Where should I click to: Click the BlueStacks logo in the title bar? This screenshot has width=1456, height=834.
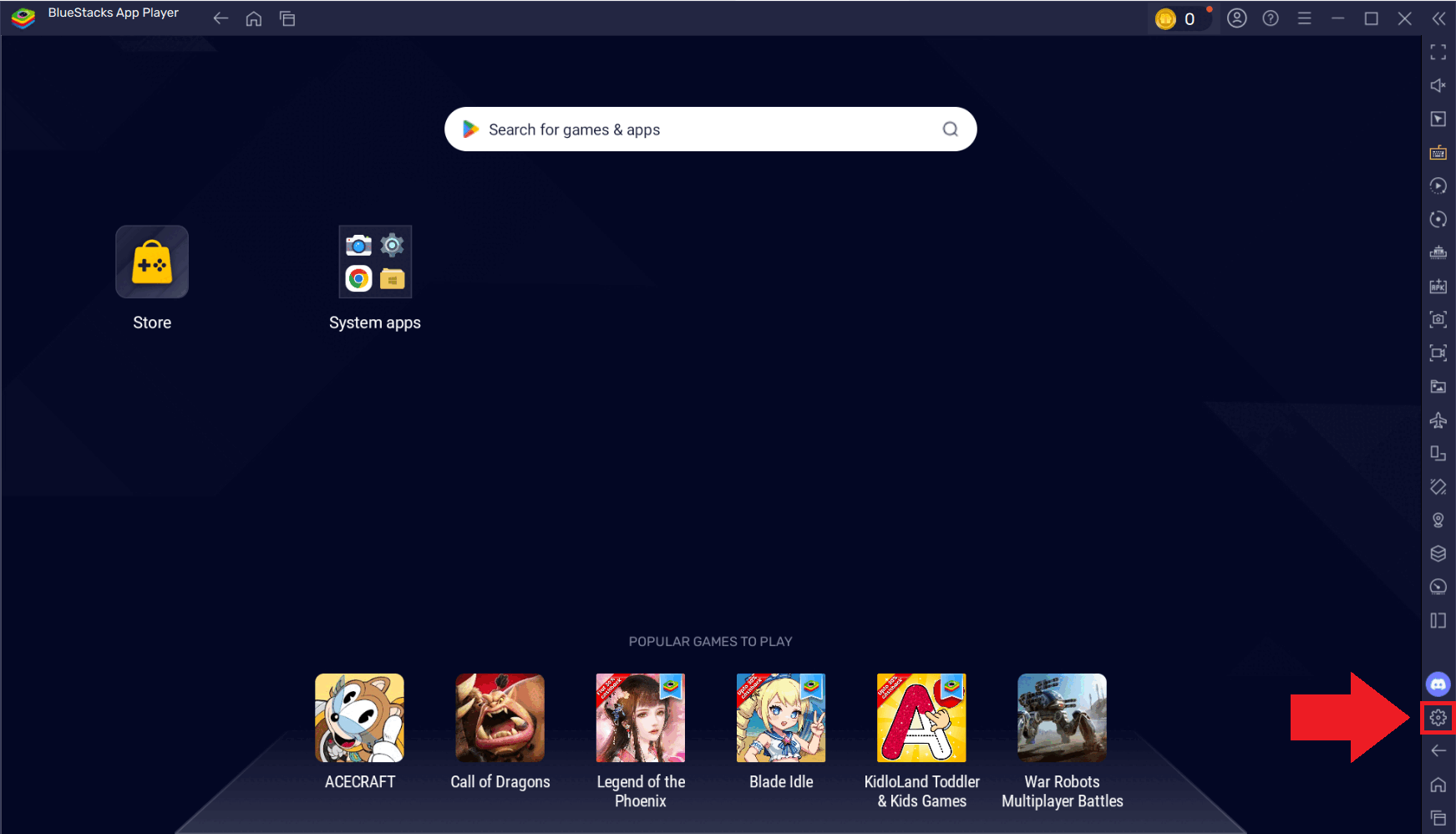23,18
